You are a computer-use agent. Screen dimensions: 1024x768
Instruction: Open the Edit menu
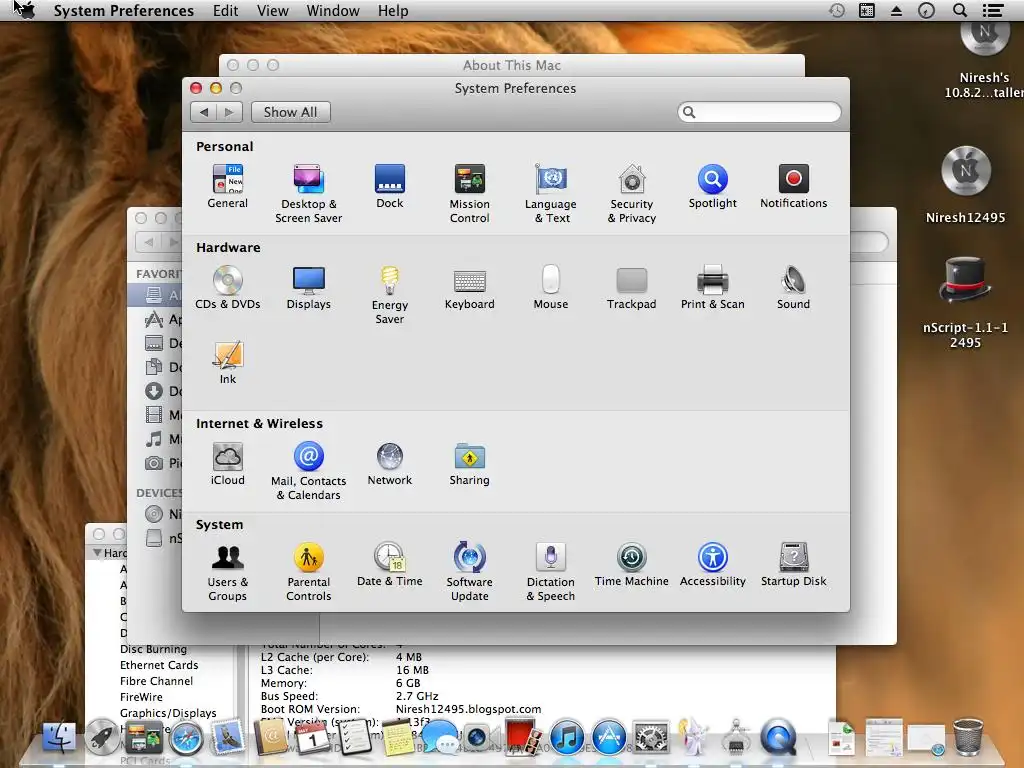point(225,11)
